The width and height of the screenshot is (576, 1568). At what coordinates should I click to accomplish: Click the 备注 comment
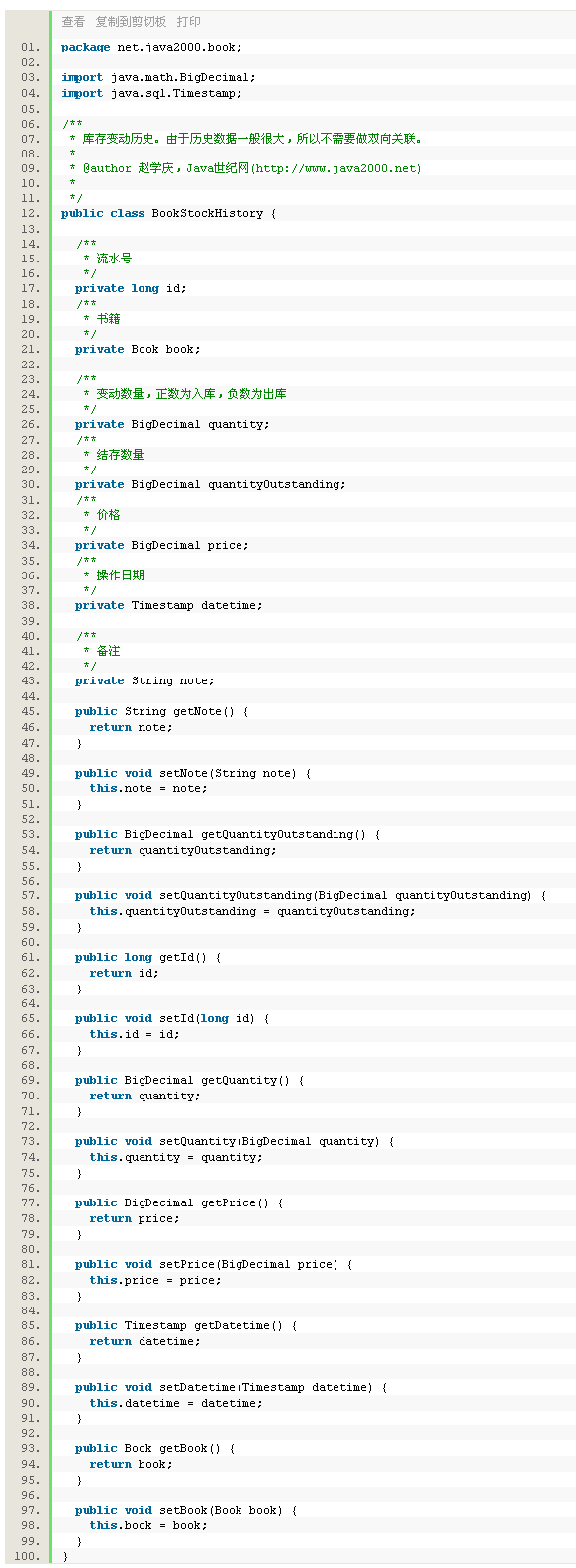(102, 651)
